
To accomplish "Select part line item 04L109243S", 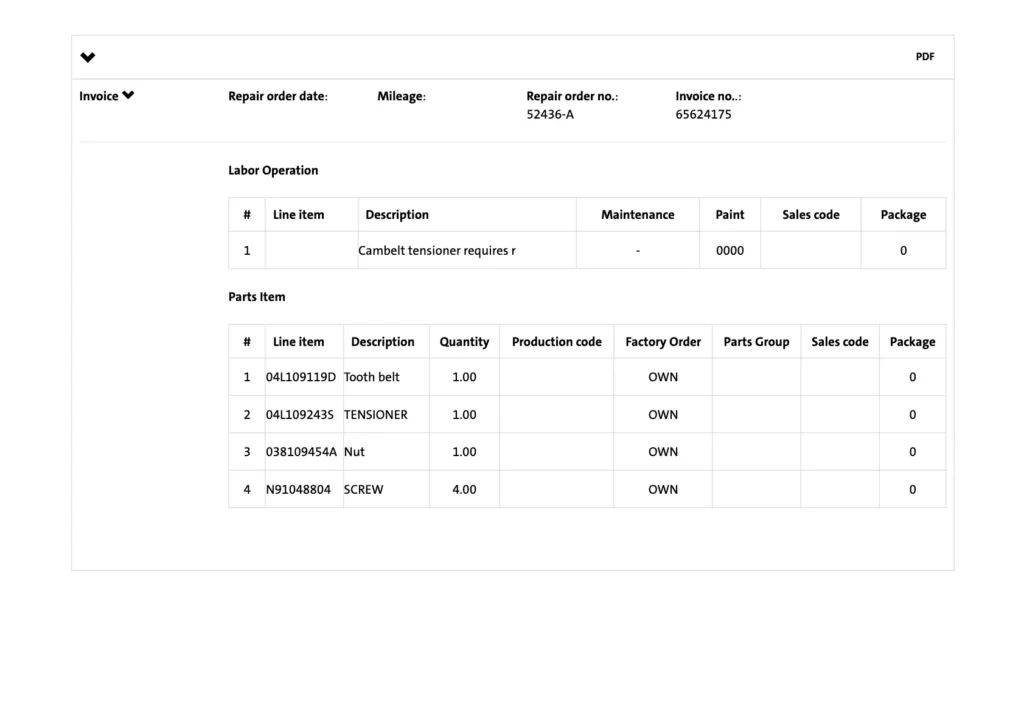I will point(300,414).
